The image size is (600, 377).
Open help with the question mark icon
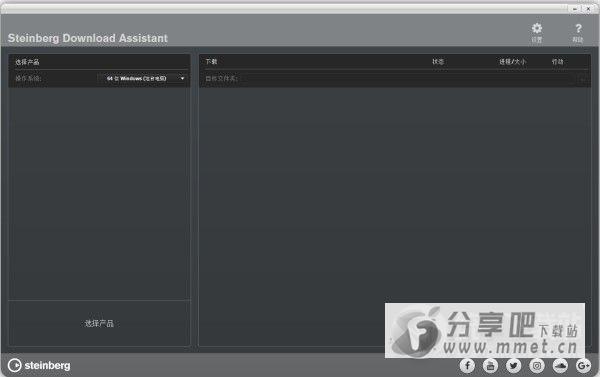click(578, 28)
